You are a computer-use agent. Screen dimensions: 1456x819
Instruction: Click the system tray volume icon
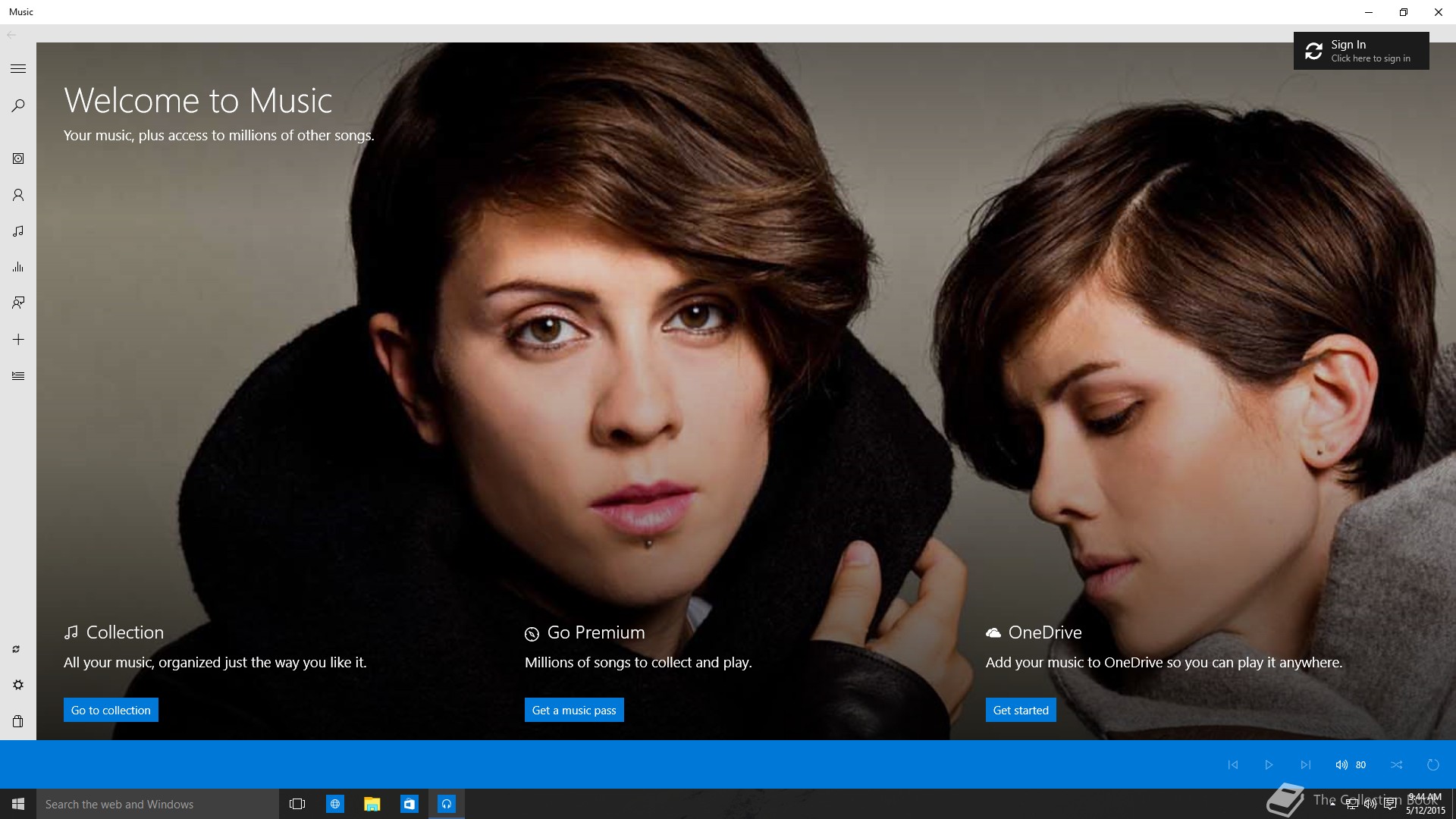coord(1370,804)
